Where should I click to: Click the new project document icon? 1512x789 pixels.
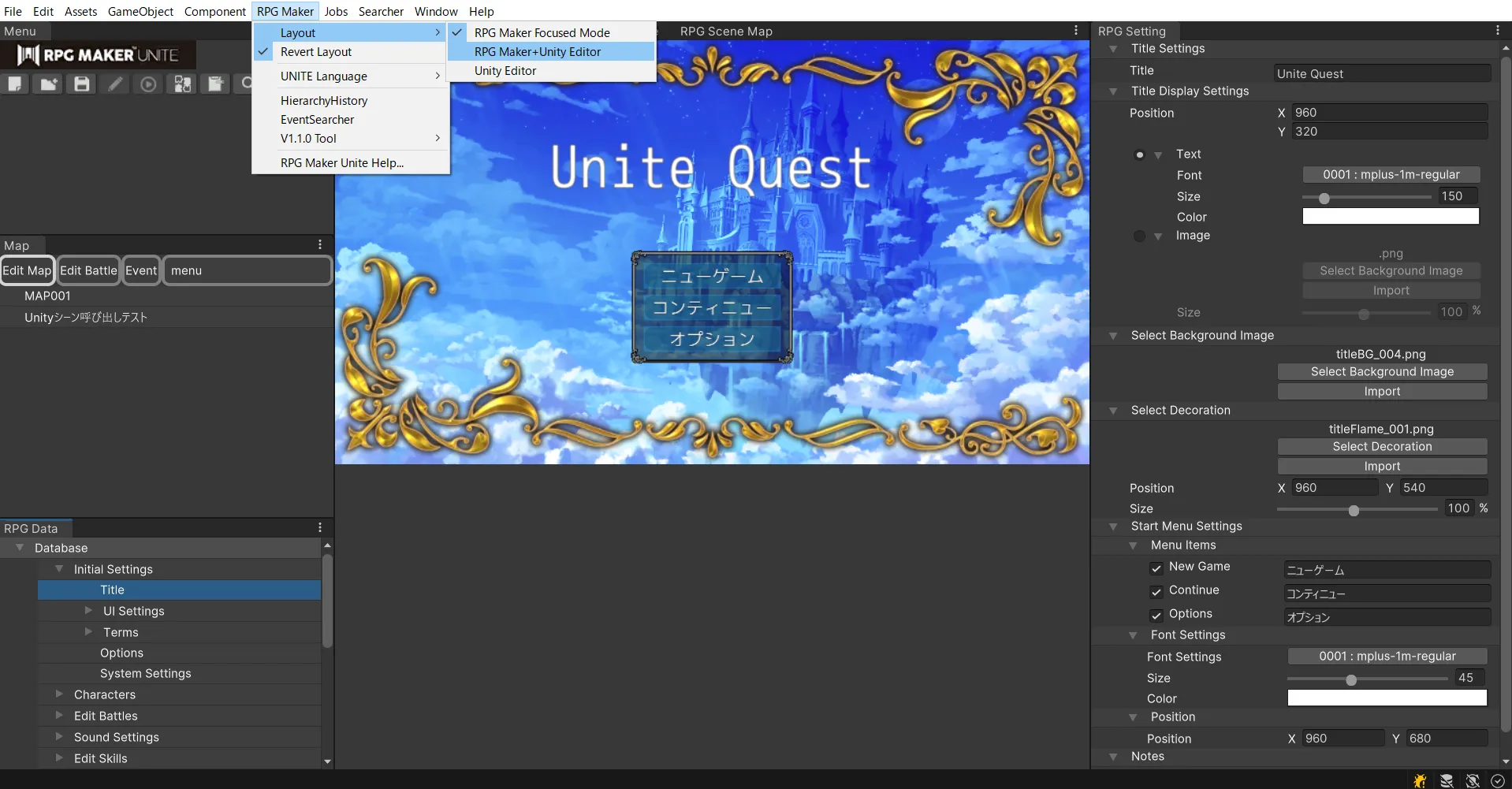tap(15, 84)
